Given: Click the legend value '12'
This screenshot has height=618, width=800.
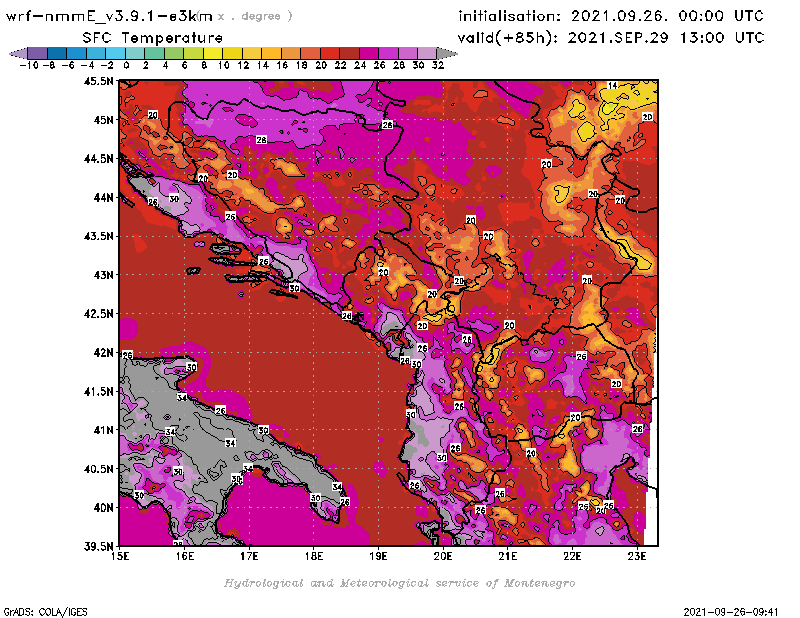Looking at the screenshot, I should pos(243,65).
